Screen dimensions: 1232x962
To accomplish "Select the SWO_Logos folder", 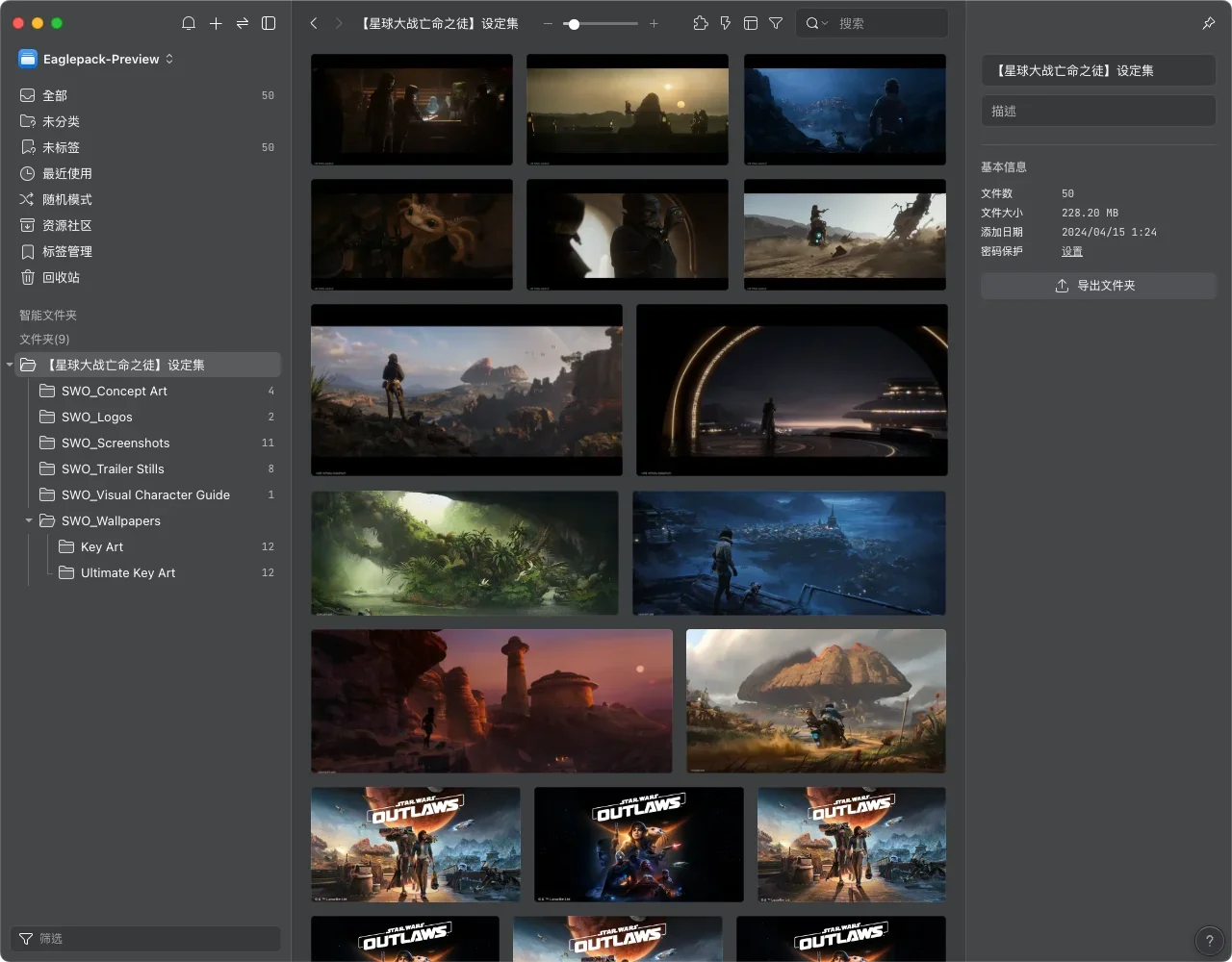I will (x=146, y=417).
